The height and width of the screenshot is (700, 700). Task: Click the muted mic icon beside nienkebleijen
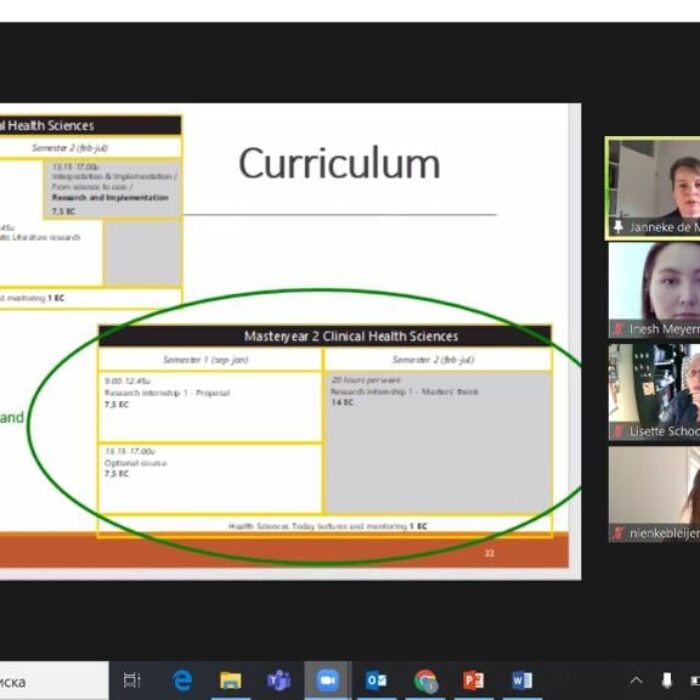(618, 533)
